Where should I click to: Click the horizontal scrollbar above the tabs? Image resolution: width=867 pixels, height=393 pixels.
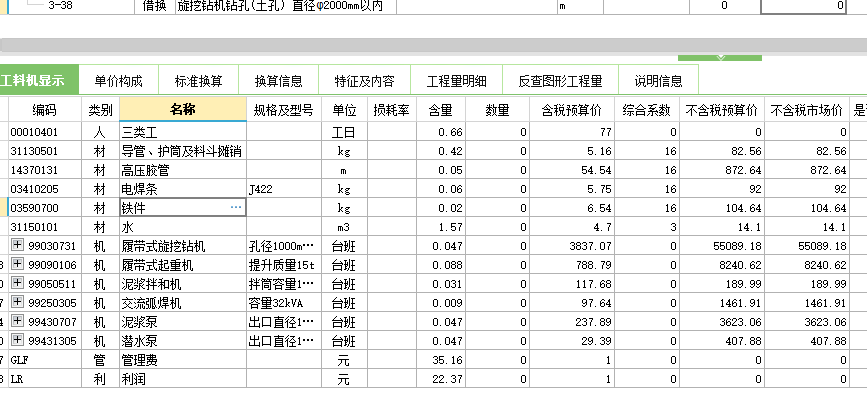click(x=434, y=45)
